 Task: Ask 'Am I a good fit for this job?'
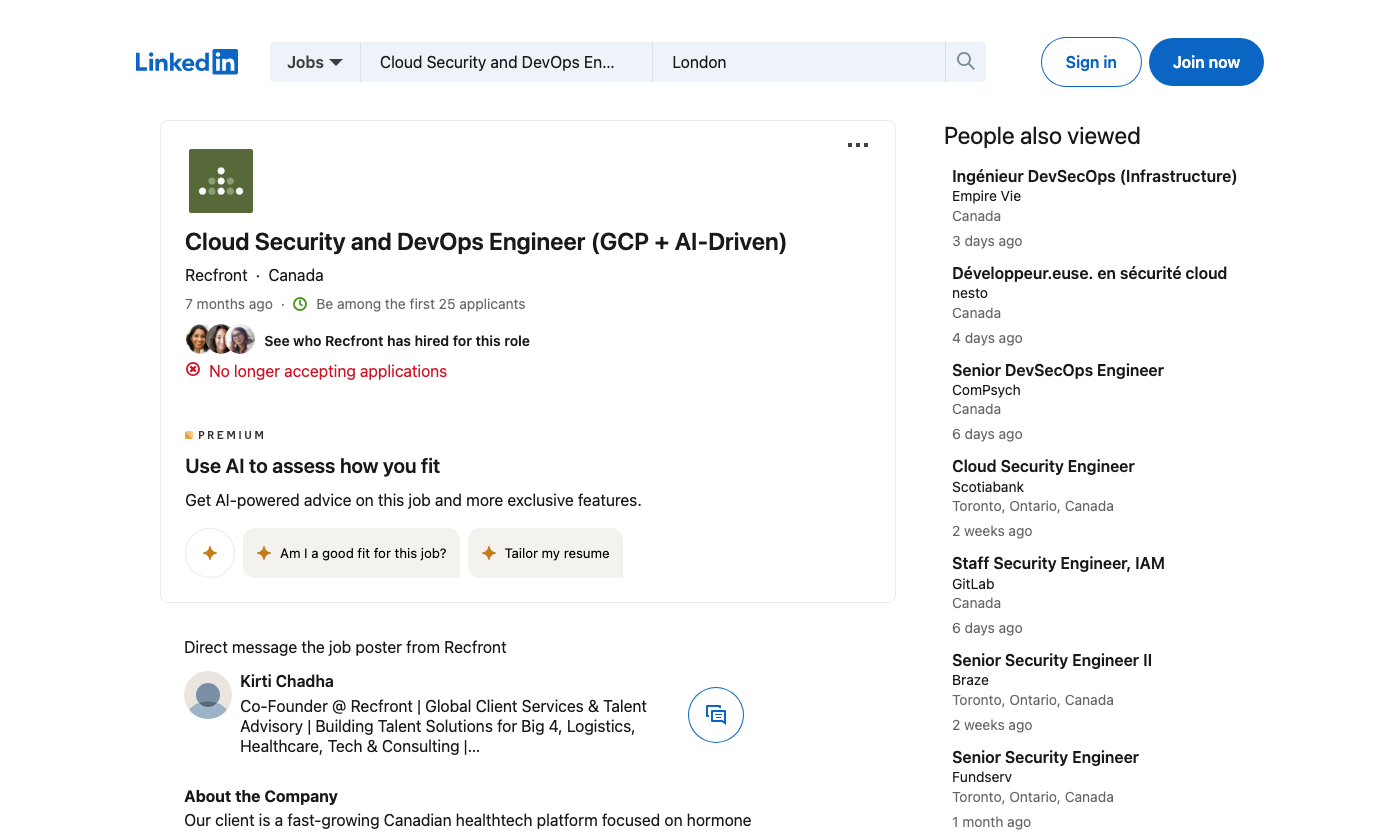351,553
